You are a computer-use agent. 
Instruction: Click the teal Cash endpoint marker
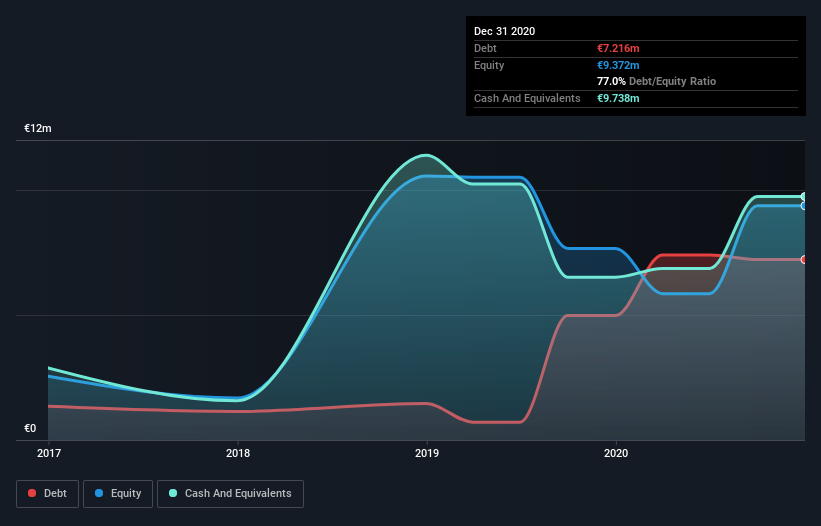coord(804,197)
